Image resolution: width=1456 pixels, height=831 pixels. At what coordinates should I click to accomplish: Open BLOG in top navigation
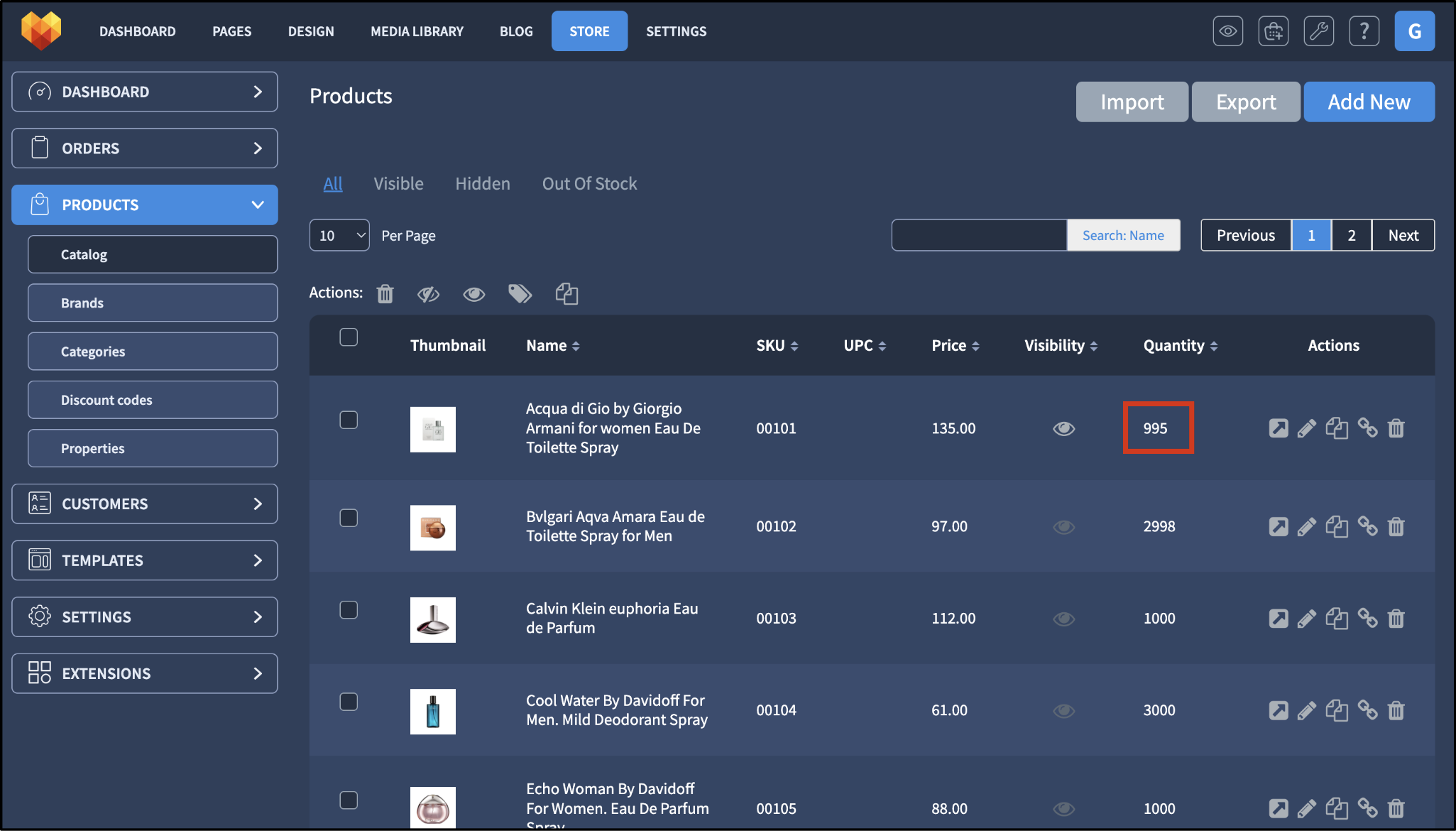pyautogui.click(x=515, y=31)
